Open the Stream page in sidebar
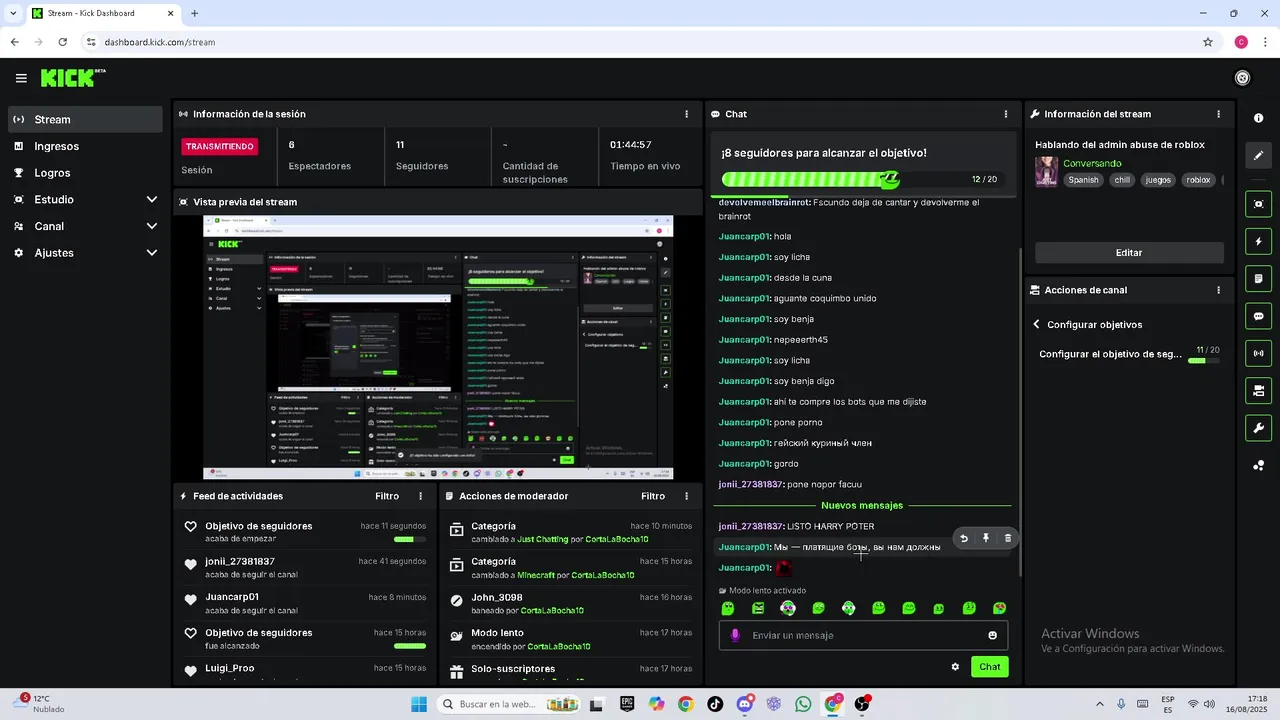The image size is (1280, 720). click(x=85, y=119)
